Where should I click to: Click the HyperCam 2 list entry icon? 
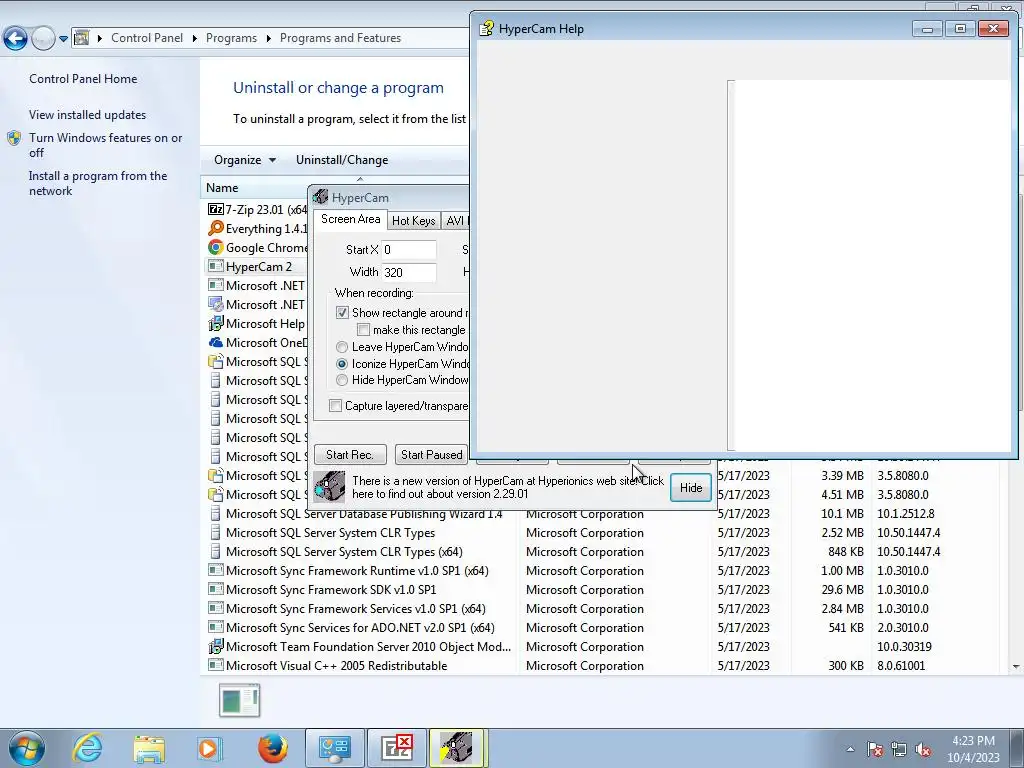216,266
